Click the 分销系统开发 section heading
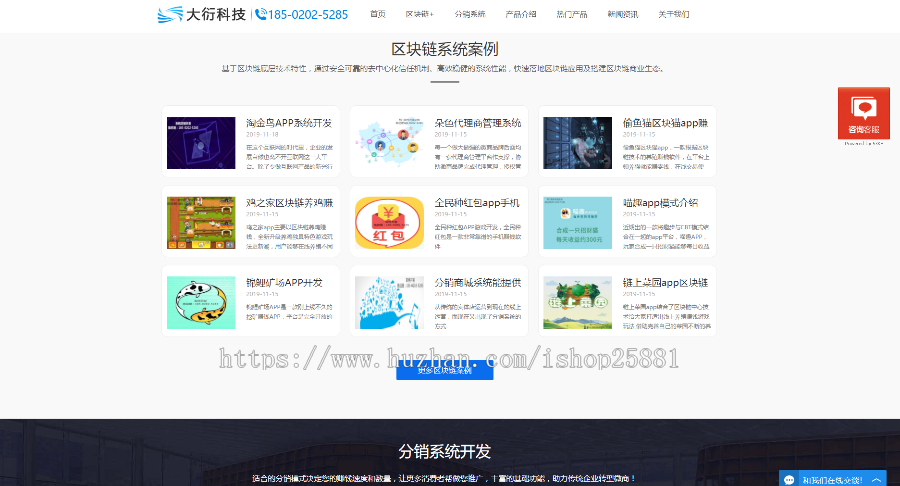 pos(445,452)
